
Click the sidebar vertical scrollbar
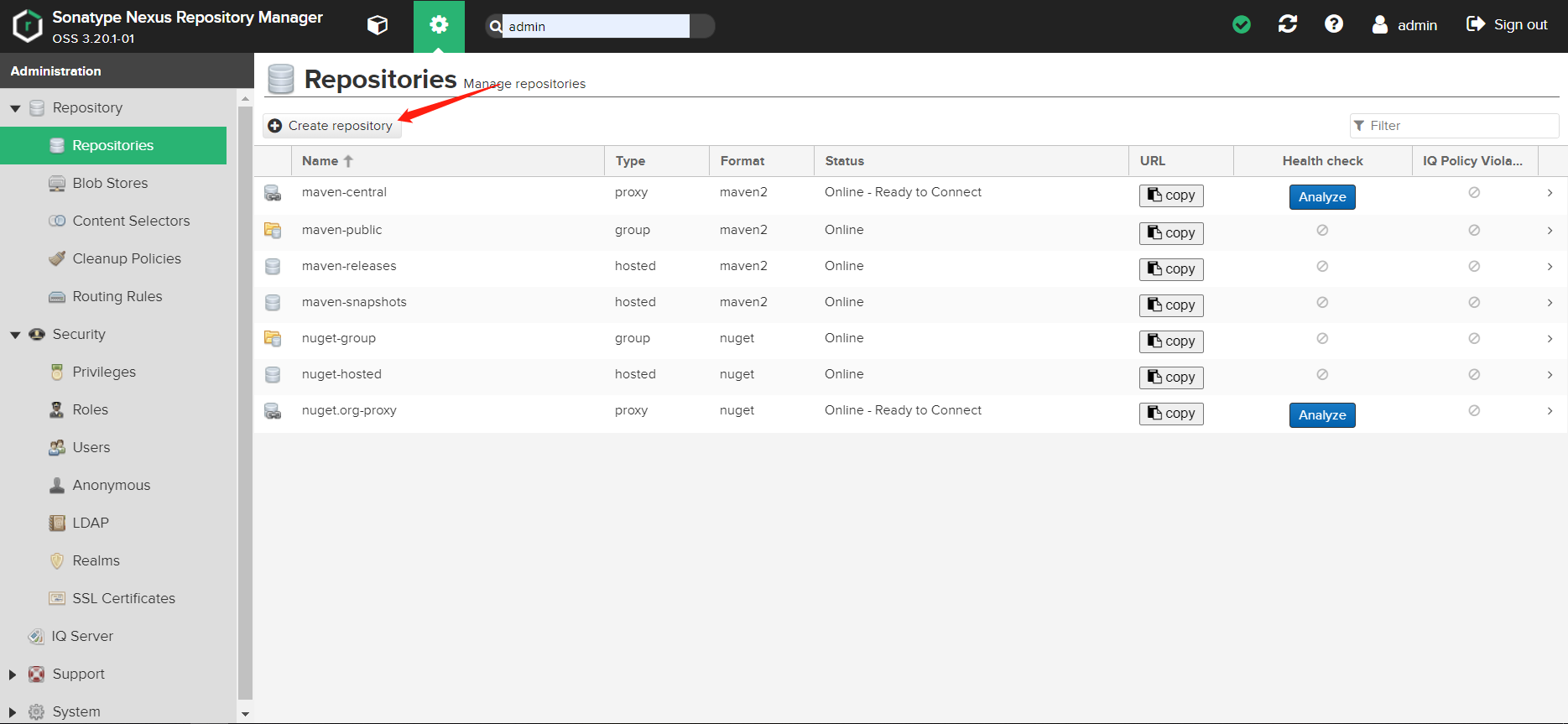tap(245, 403)
